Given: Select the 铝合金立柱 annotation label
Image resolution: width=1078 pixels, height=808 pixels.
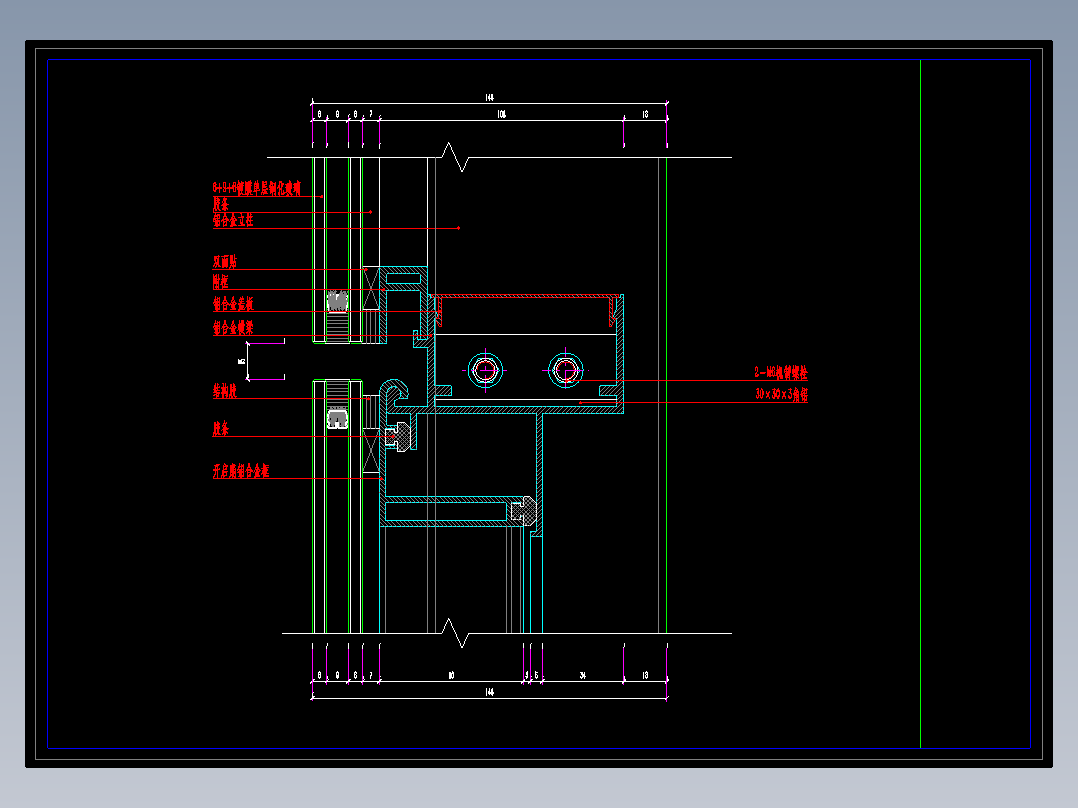Looking at the screenshot, I should tap(233, 221).
